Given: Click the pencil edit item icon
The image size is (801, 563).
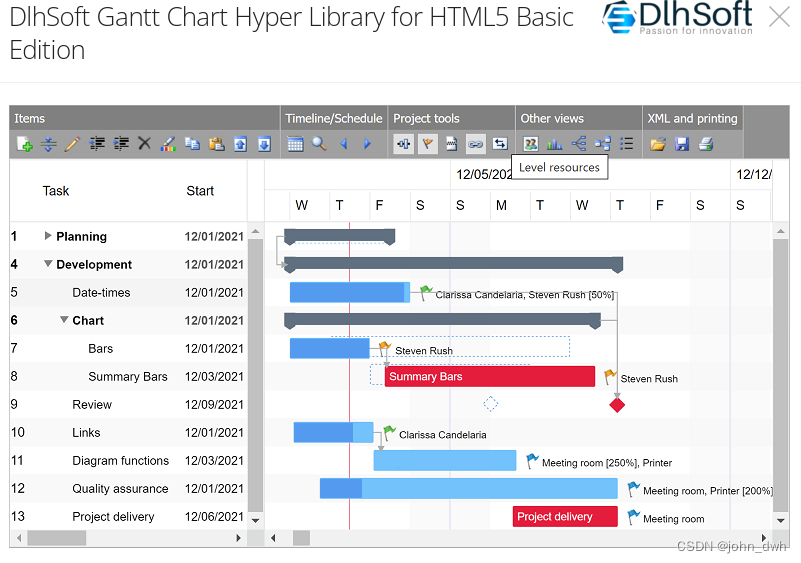Looking at the screenshot, I should click(73, 144).
